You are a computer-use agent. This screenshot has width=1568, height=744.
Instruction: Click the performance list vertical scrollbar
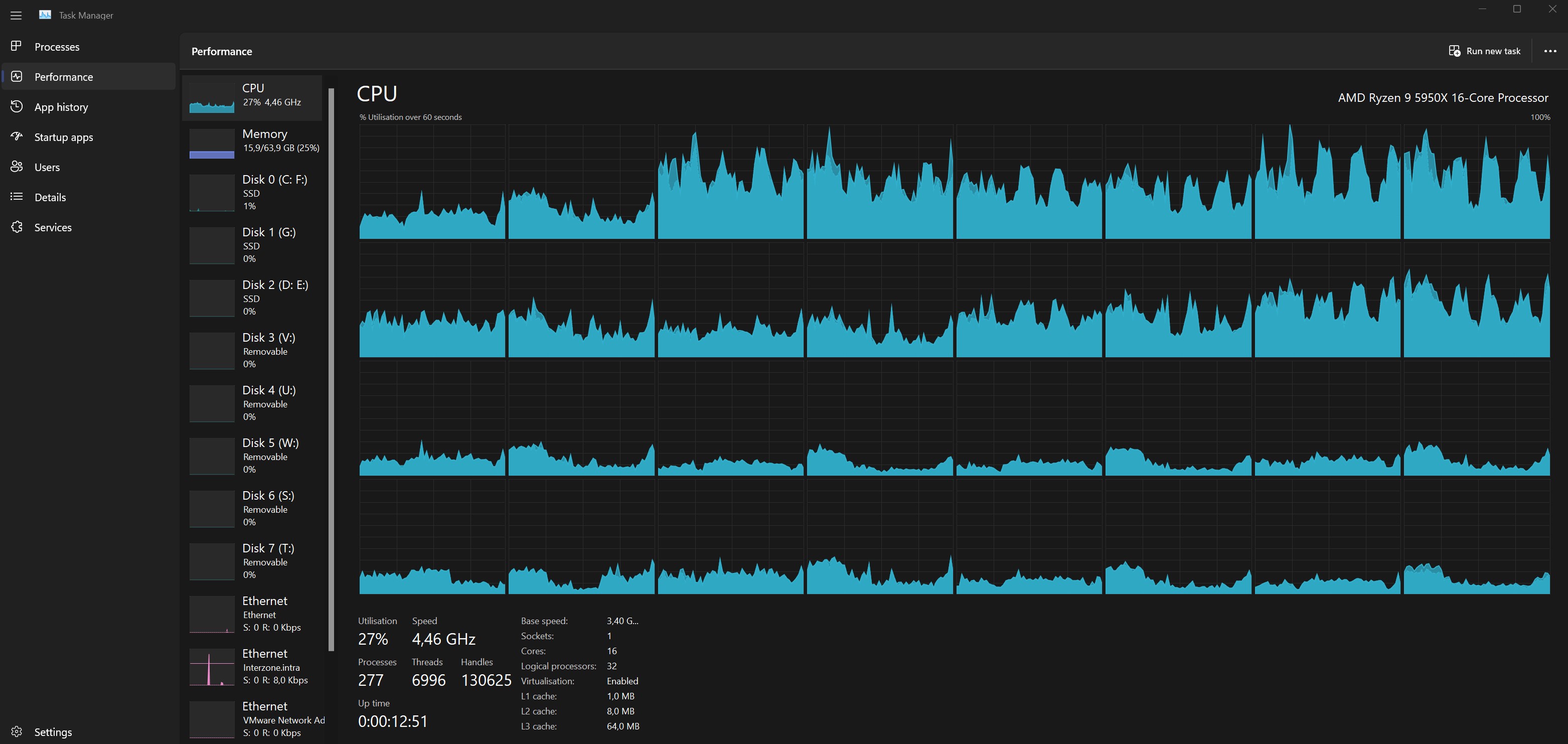331,365
